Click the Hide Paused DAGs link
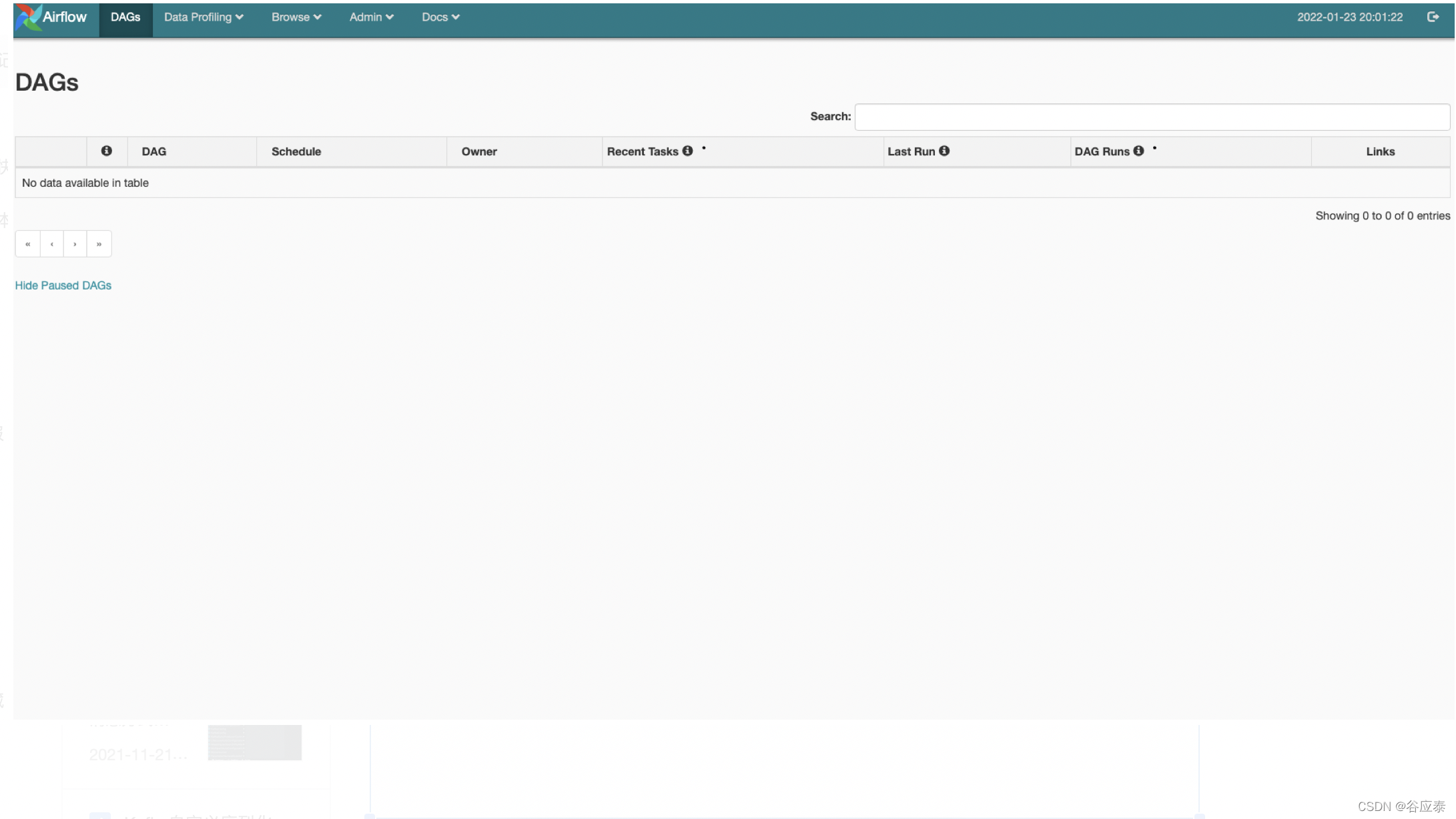The width and height of the screenshot is (1456, 819). 63,285
